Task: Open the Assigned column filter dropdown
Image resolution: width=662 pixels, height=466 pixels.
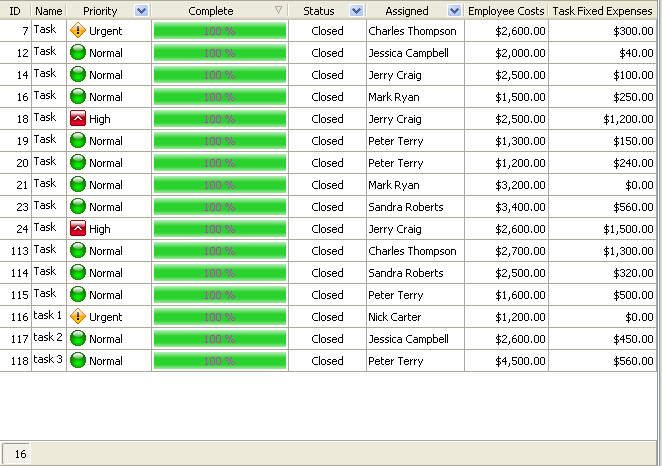Action: [455, 11]
